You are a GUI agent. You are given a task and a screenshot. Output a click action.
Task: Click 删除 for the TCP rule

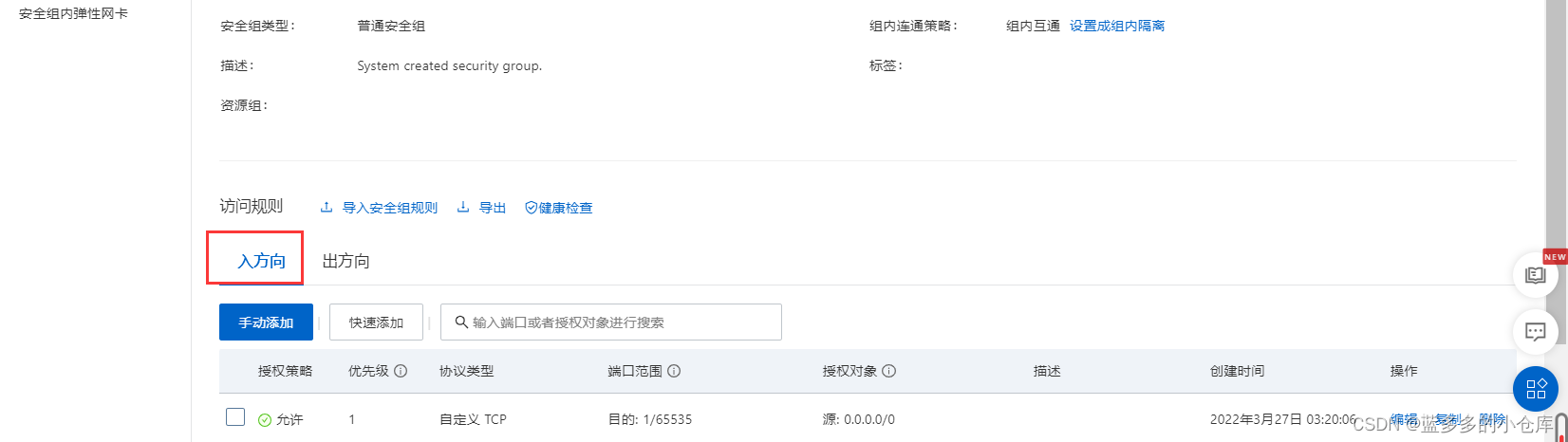(1492, 419)
